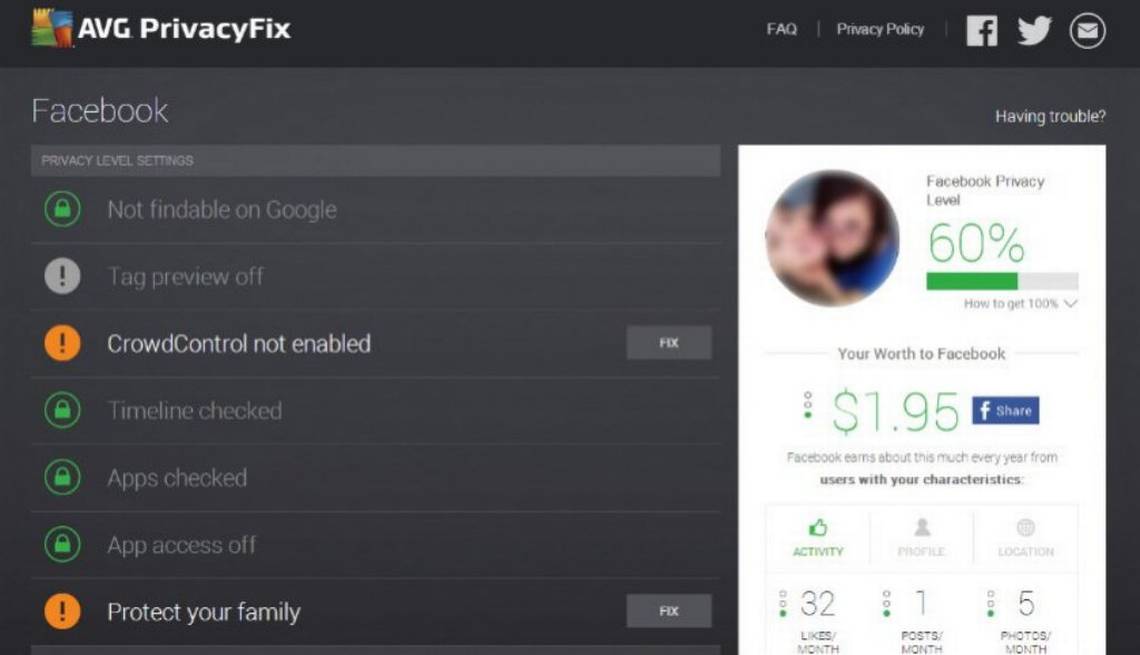This screenshot has height=655, width=1140.
Task: Switch to the Profile tab
Action: click(x=922, y=537)
